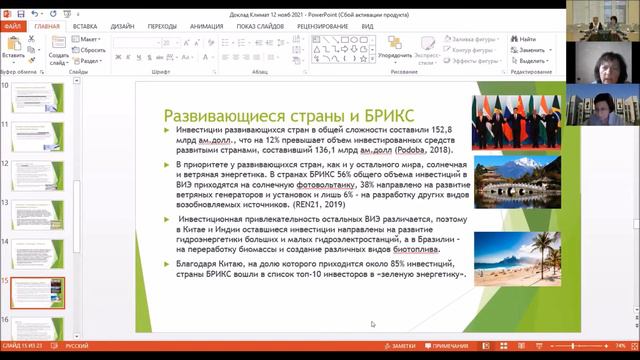Start slideshow from quick access toolbar
Screen dimensions: 640x360
pyautogui.click(x=67, y=14)
